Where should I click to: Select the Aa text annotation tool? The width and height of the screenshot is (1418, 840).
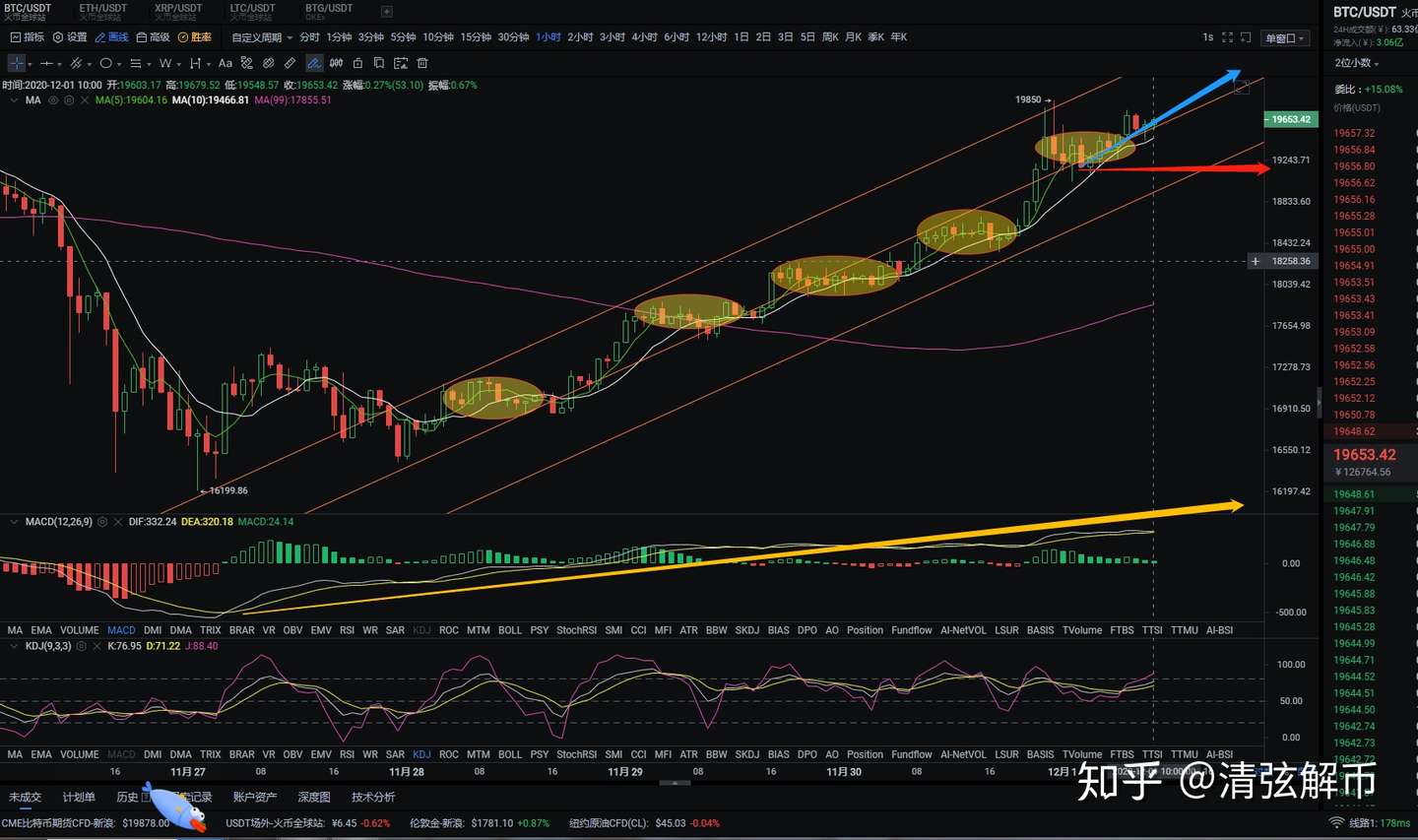click(x=226, y=63)
